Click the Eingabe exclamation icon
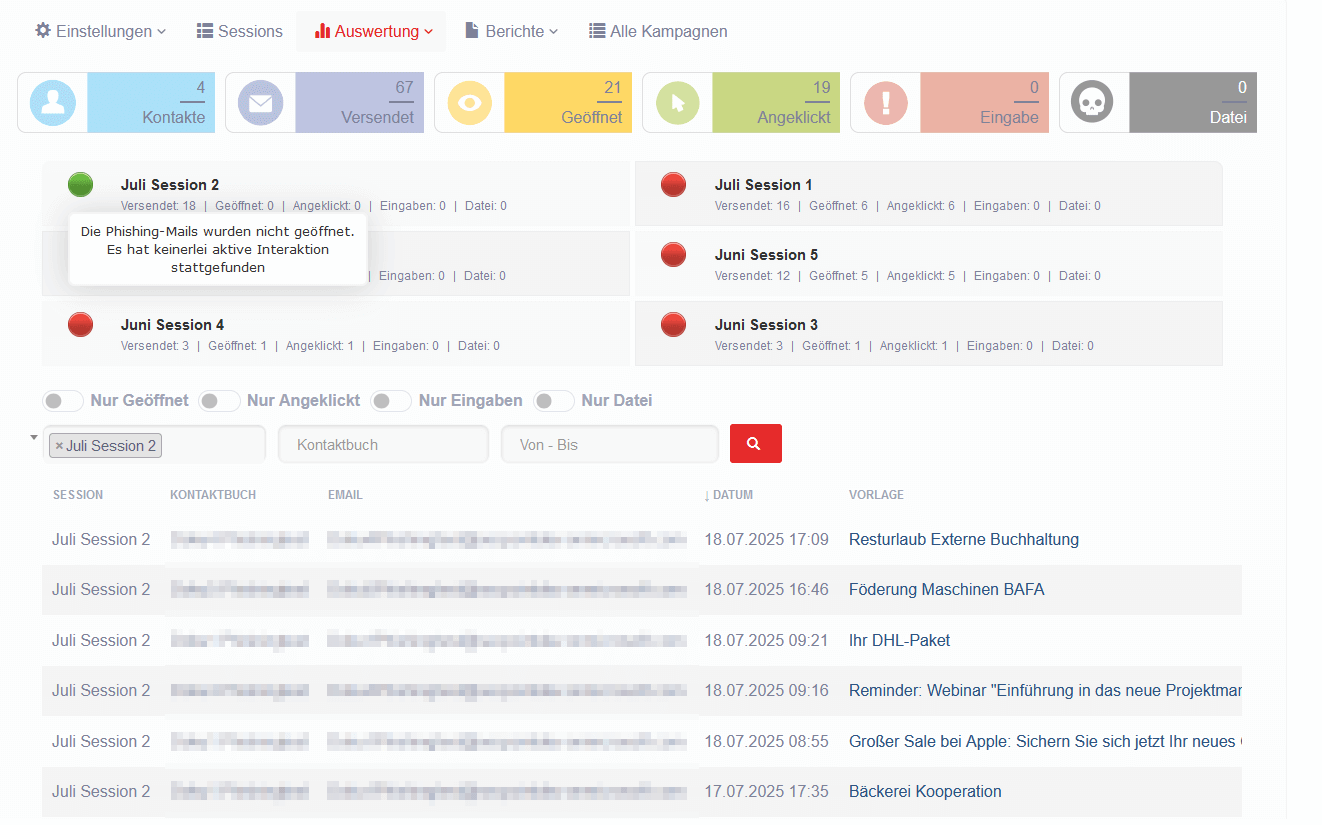 point(885,102)
